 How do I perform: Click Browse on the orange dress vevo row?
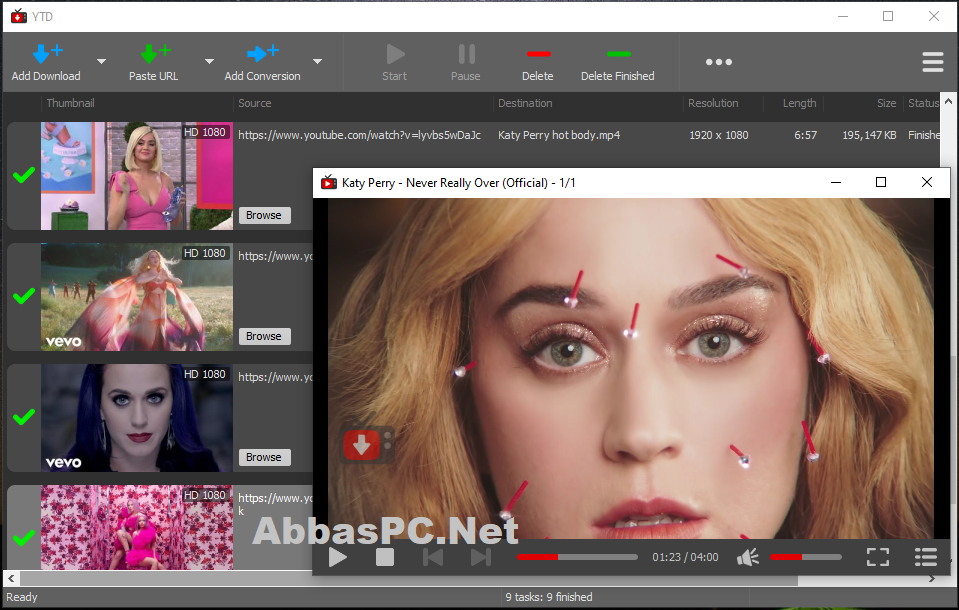tap(264, 337)
